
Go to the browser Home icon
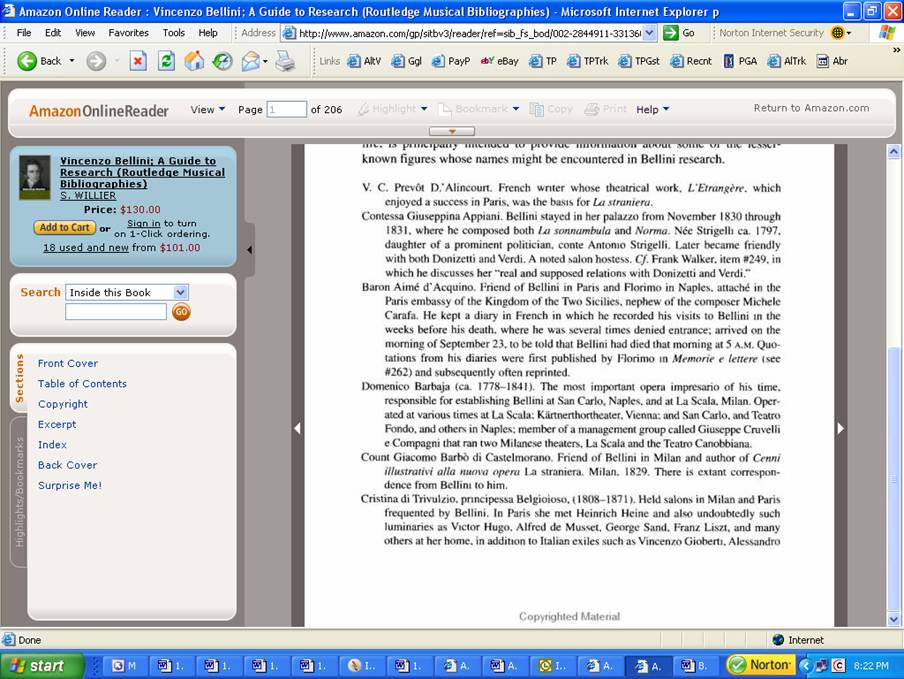point(194,61)
